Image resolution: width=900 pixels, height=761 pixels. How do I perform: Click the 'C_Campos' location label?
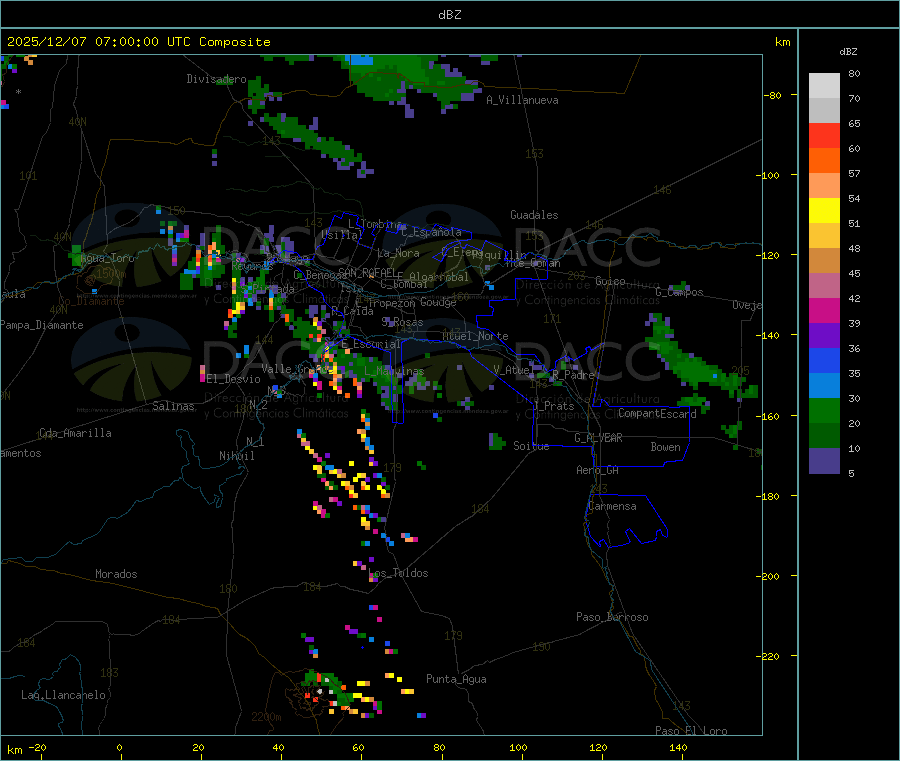(x=680, y=292)
